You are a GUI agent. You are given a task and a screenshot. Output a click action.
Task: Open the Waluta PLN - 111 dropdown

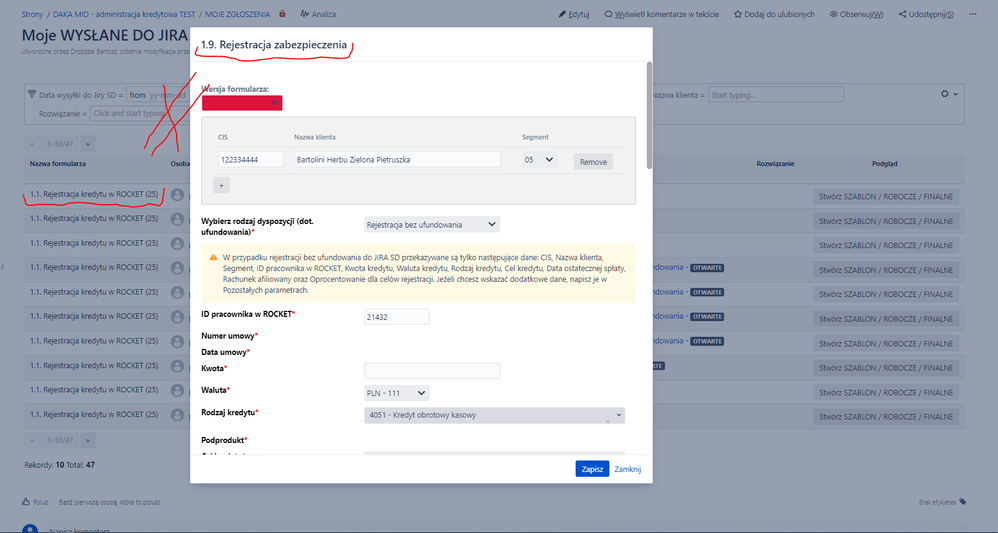point(397,393)
